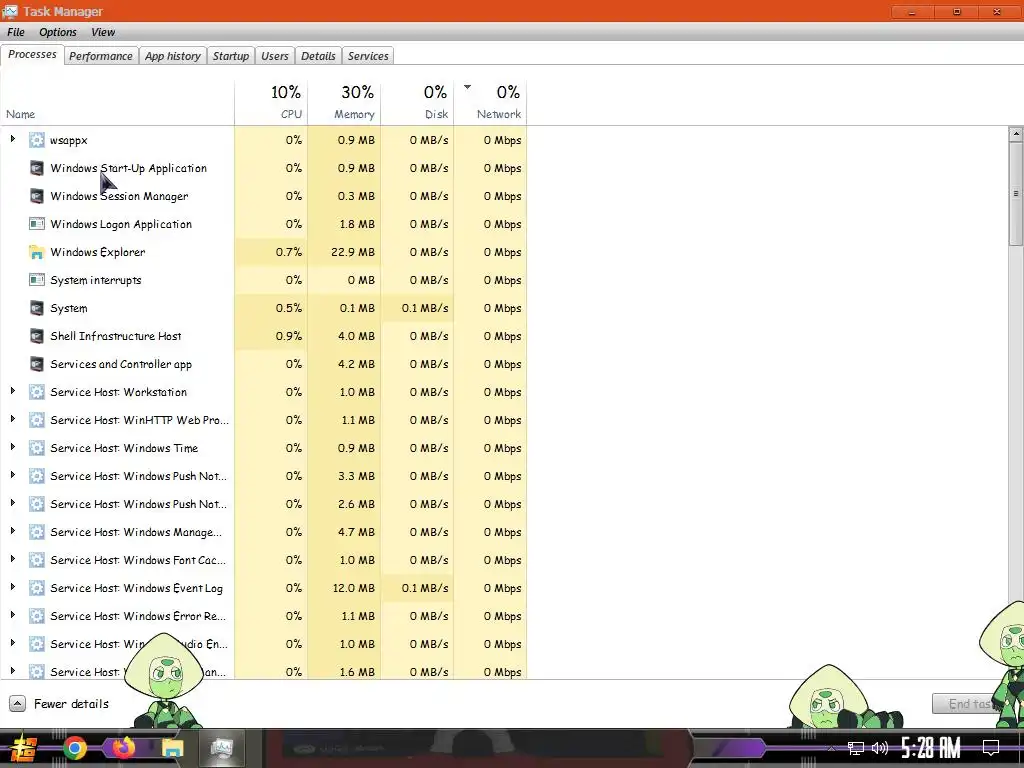Open the network tray icon
1024x768 pixels.
tap(856, 748)
